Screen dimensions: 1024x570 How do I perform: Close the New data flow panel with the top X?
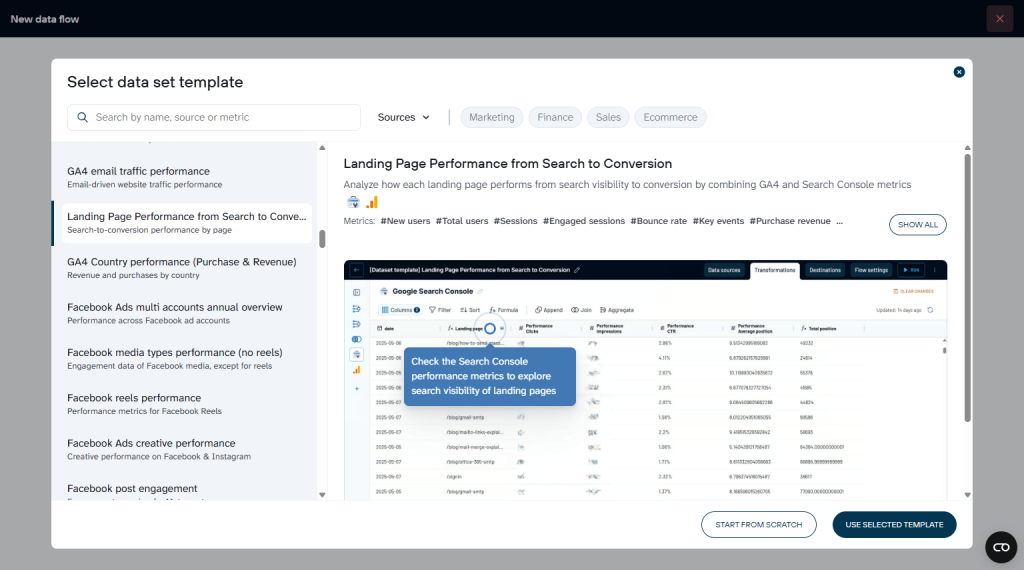(999, 19)
